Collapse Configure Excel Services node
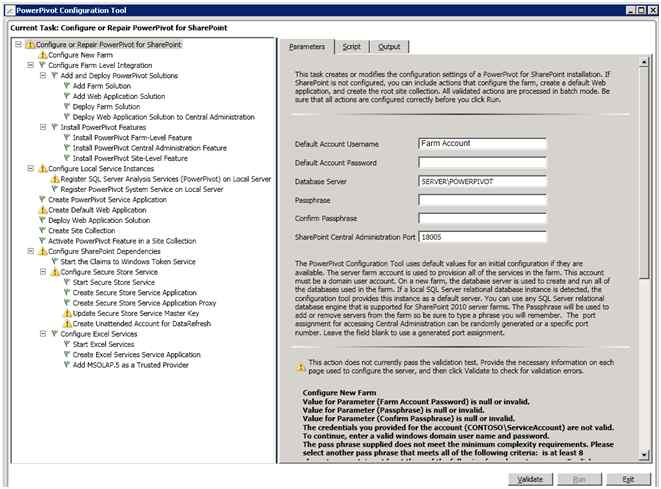The image size is (661, 489). coord(43,334)
